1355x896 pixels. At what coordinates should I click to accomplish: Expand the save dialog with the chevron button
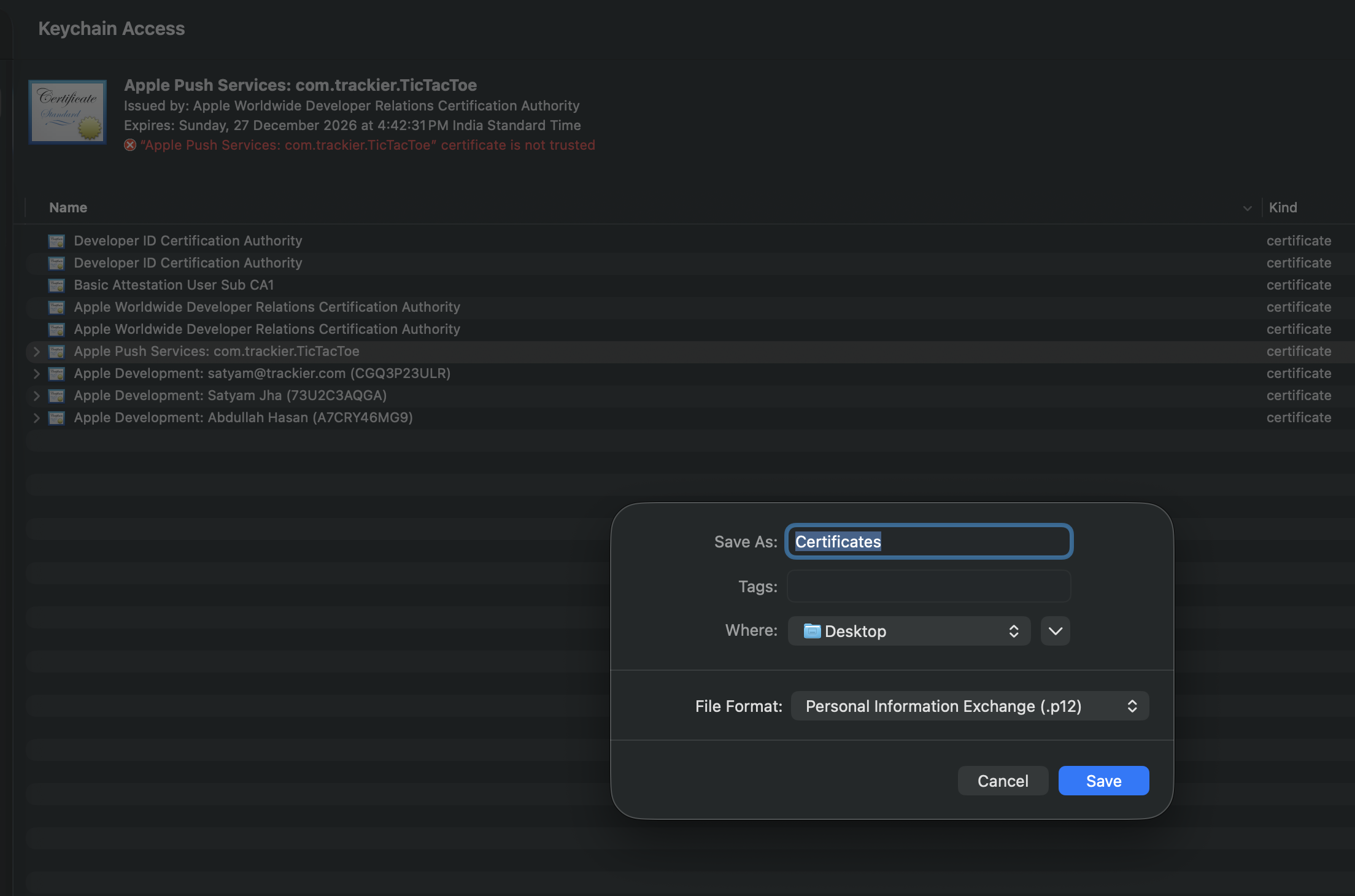[1054, 630]
